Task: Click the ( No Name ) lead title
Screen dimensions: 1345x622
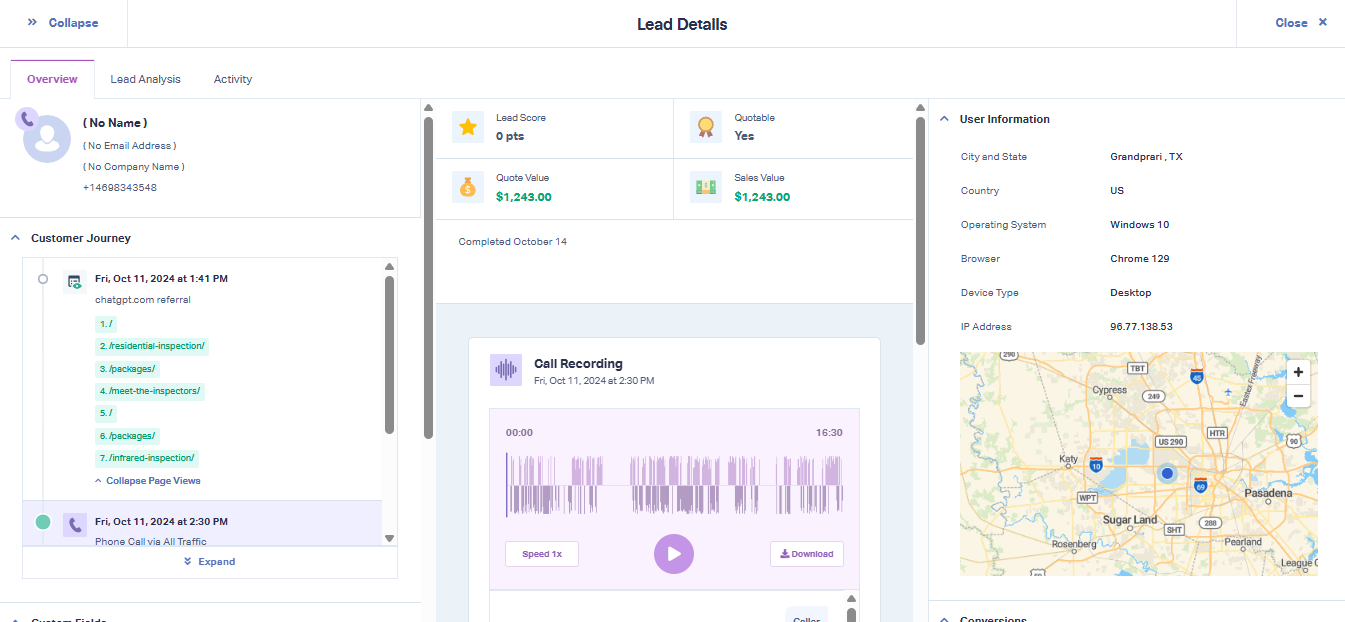Action: [115, 123]
